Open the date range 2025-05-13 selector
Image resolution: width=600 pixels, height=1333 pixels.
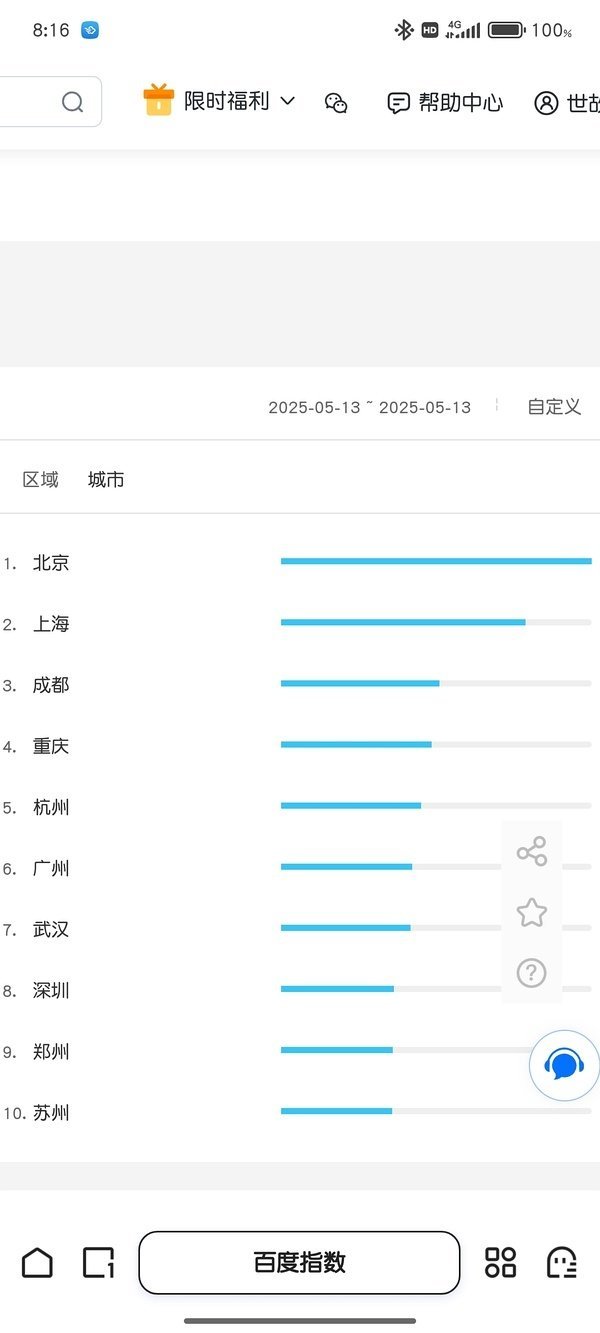[369, 407]
